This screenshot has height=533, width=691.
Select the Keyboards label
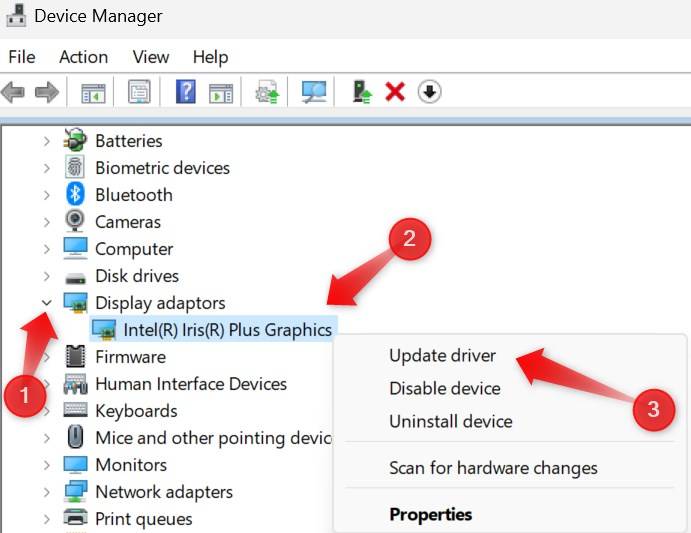tap(136, 411)
